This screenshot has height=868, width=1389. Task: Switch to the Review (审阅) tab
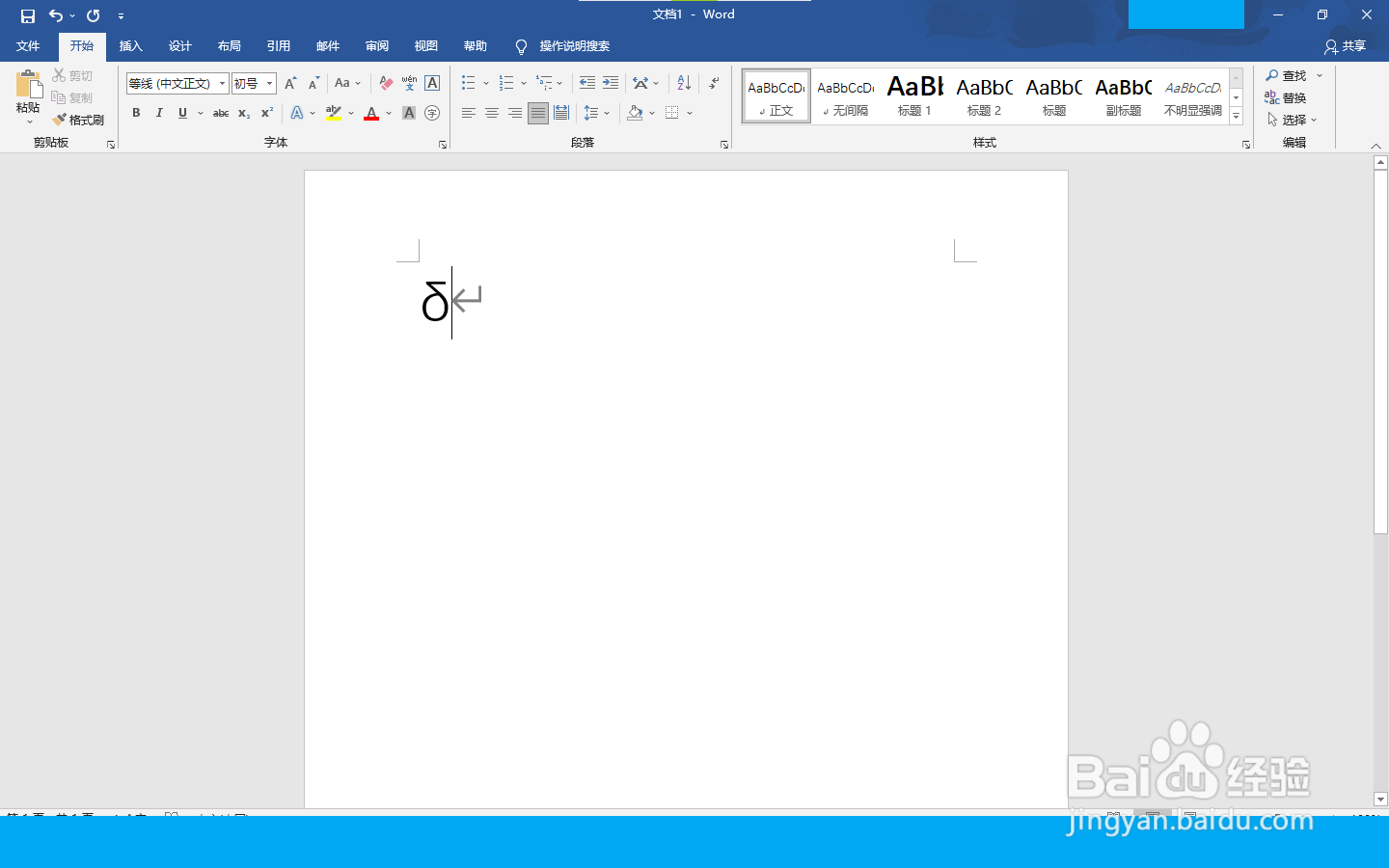click(376, 46)
